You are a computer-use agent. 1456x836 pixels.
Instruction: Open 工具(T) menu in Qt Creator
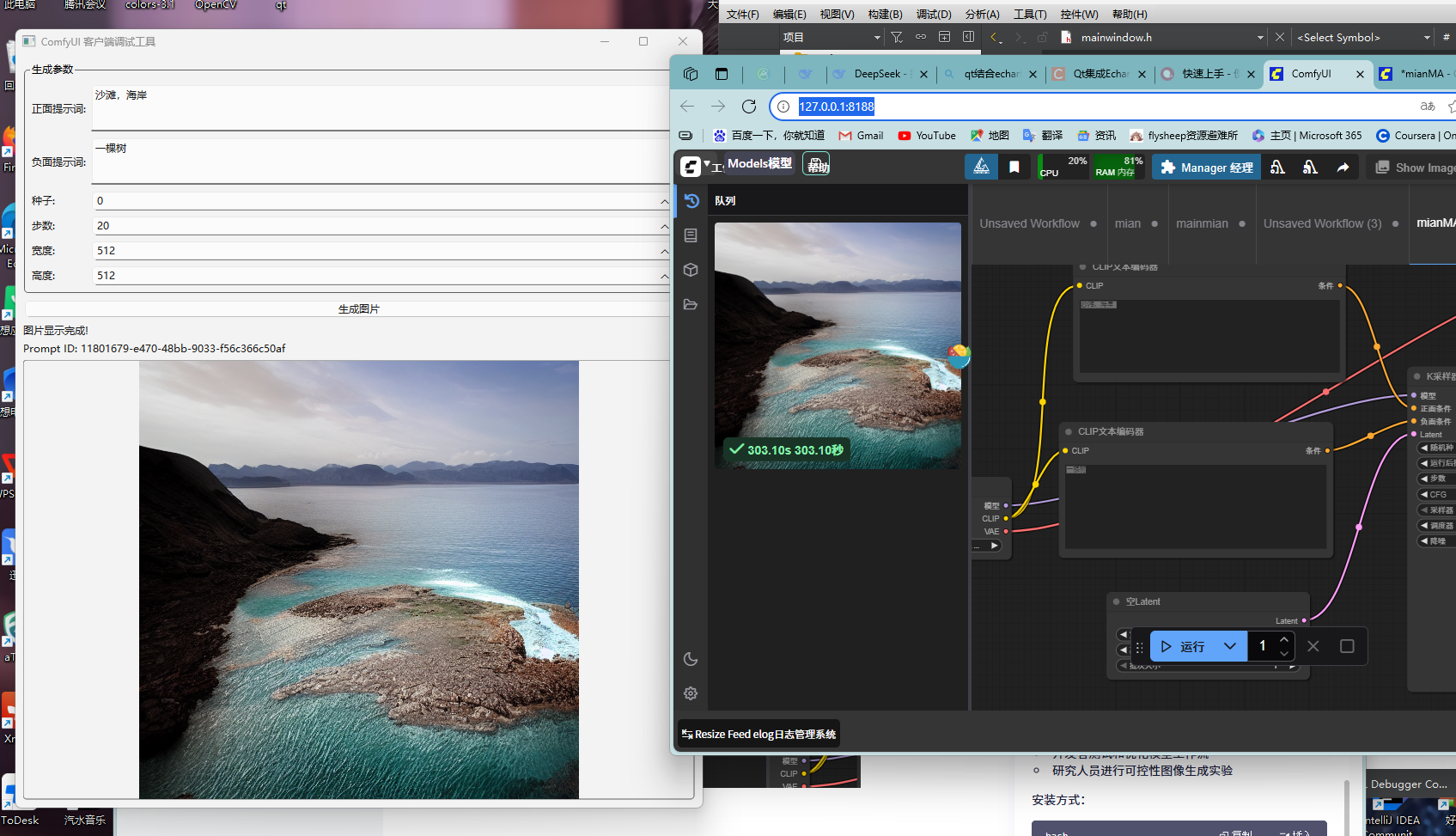click(1030, 15)
